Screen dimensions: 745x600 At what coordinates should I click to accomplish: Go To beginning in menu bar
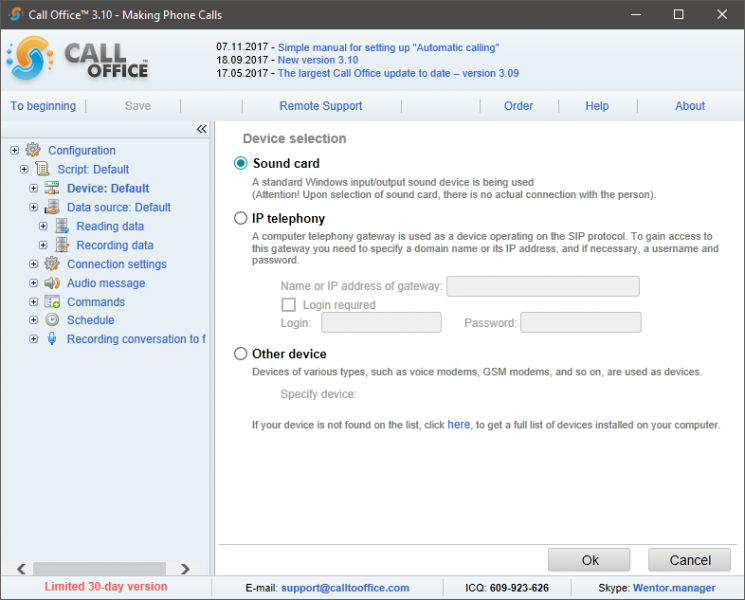pyautogui.click(x=43, y=106)
